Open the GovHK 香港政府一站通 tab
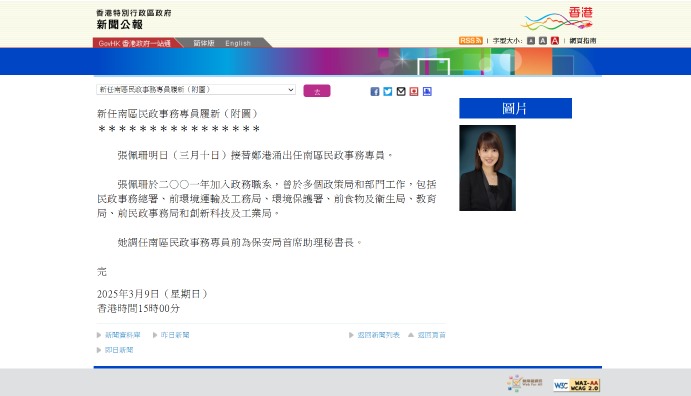This screenshot has width=691, height=396. point(135,43)
